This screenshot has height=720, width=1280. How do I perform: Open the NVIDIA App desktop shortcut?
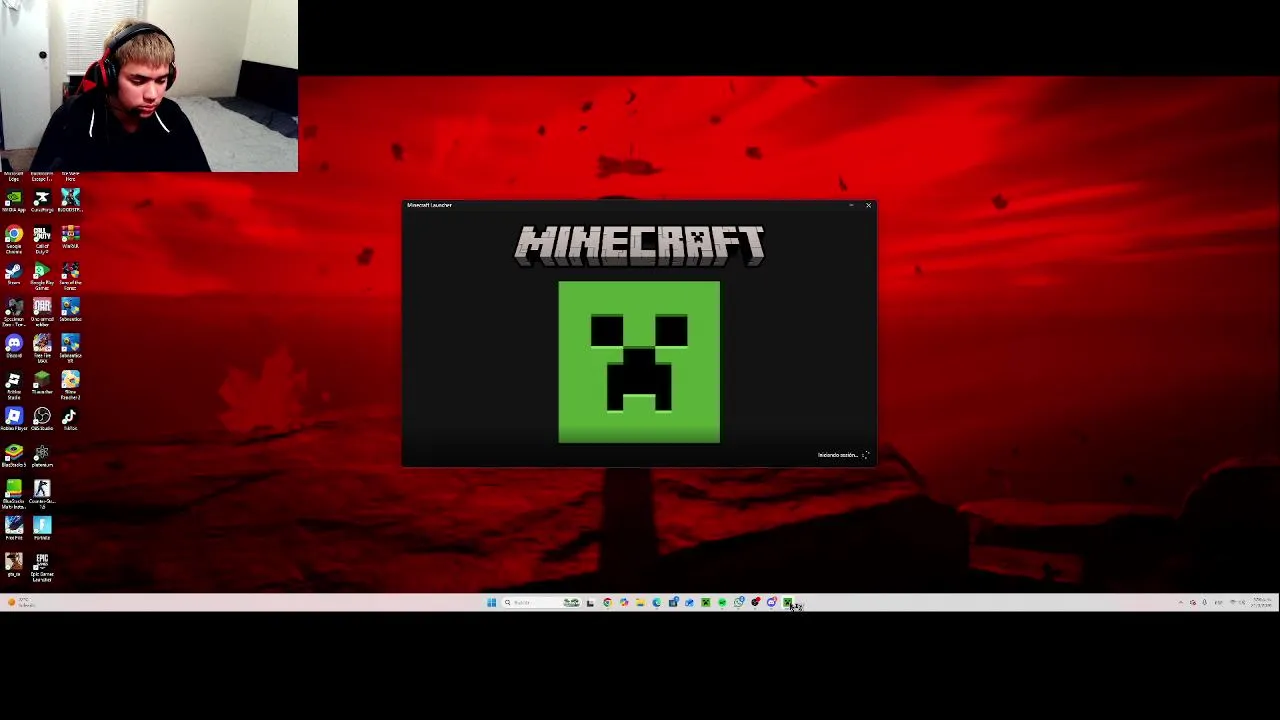(14, 201)
